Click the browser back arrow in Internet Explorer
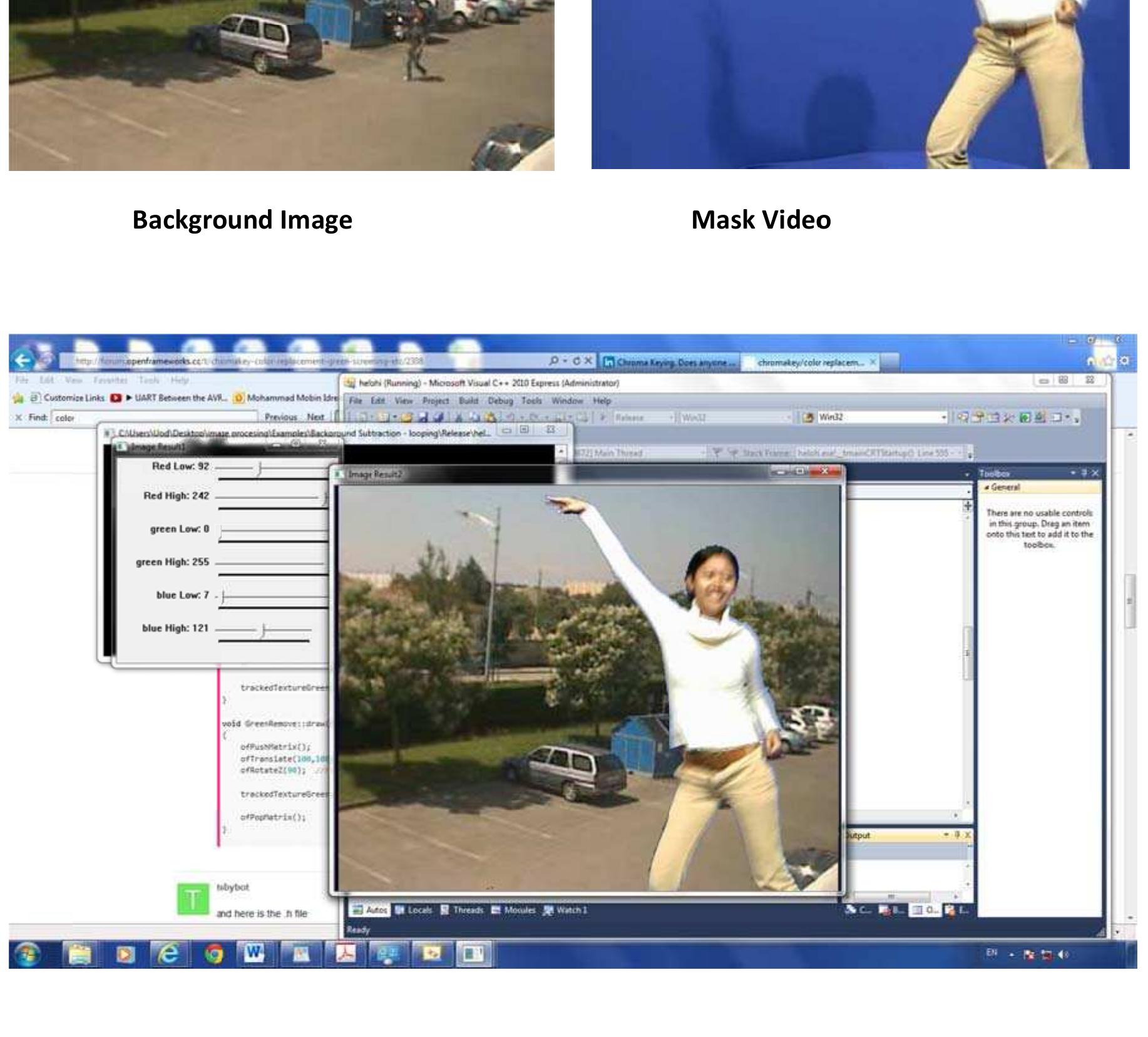This screenshot has width=1148, height=1037. (25, 359)
